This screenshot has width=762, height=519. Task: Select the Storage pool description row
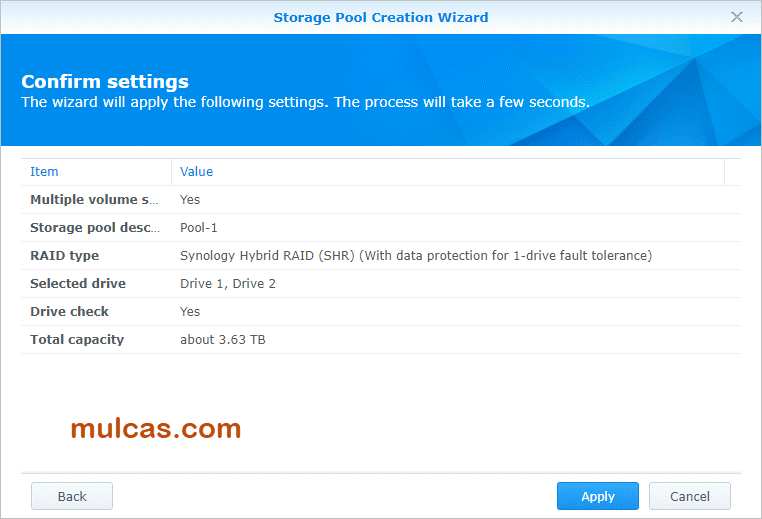[94, 228]
